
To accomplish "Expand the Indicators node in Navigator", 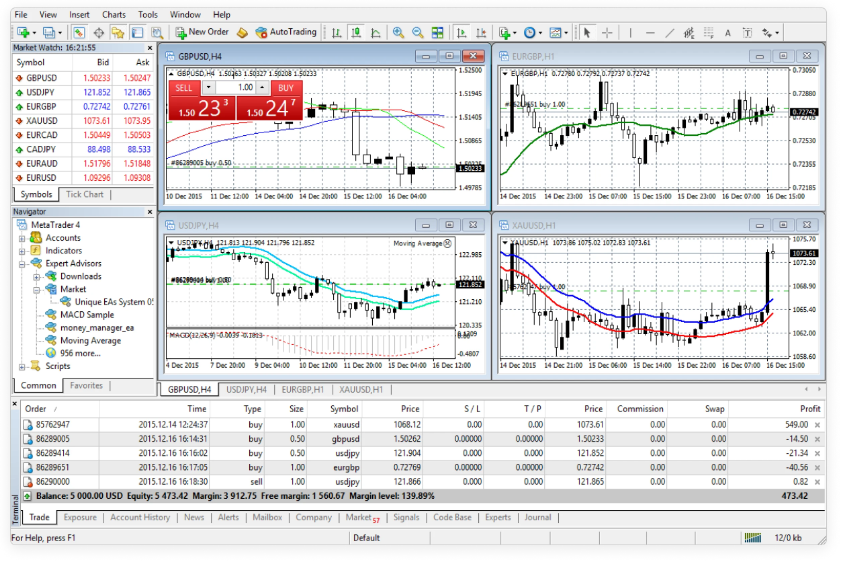I will coord(22,251).
